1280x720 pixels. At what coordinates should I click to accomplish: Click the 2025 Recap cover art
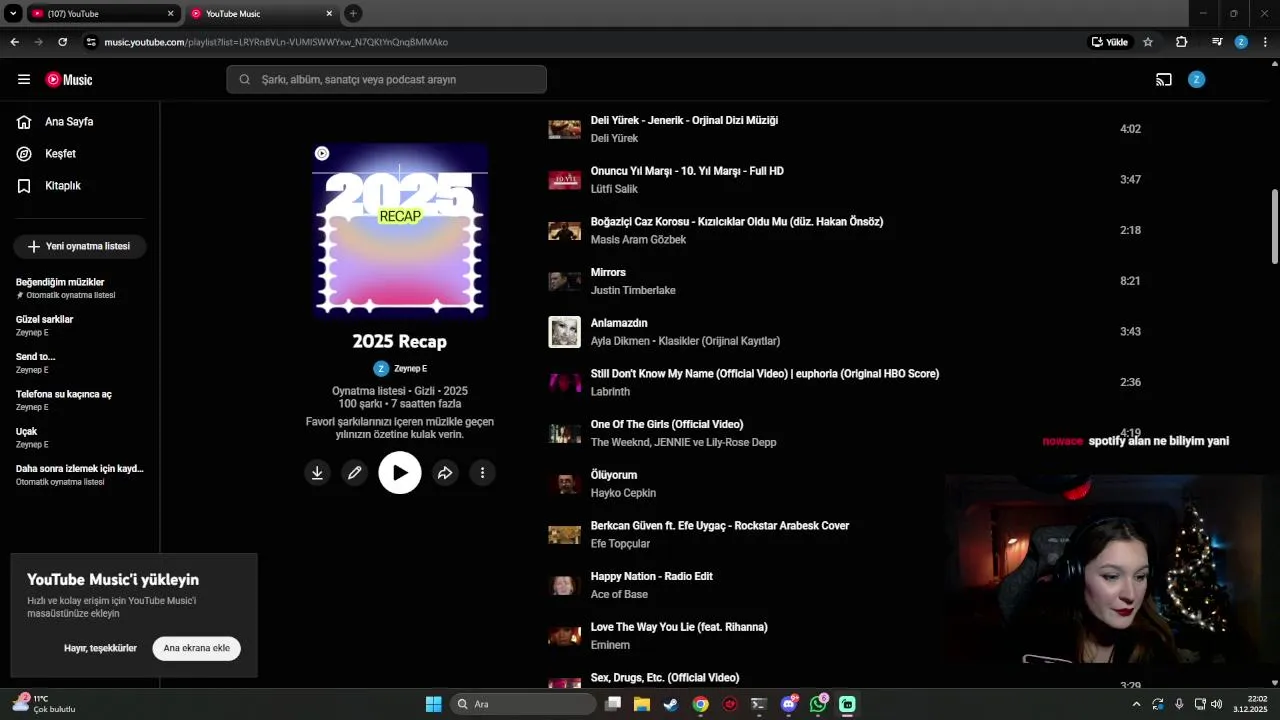tap(400, 230)
